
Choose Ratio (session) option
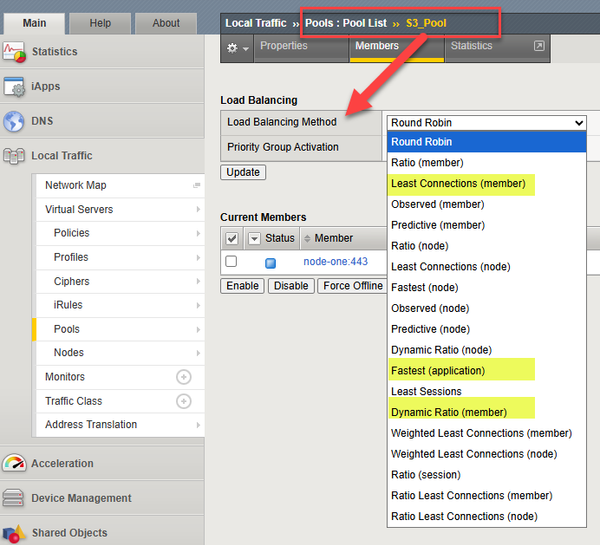[x=486, y=475]
